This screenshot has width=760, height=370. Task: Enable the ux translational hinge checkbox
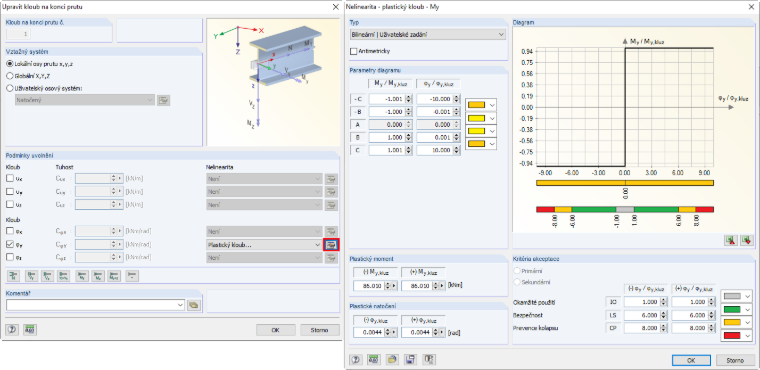click(x=10, y=178)
